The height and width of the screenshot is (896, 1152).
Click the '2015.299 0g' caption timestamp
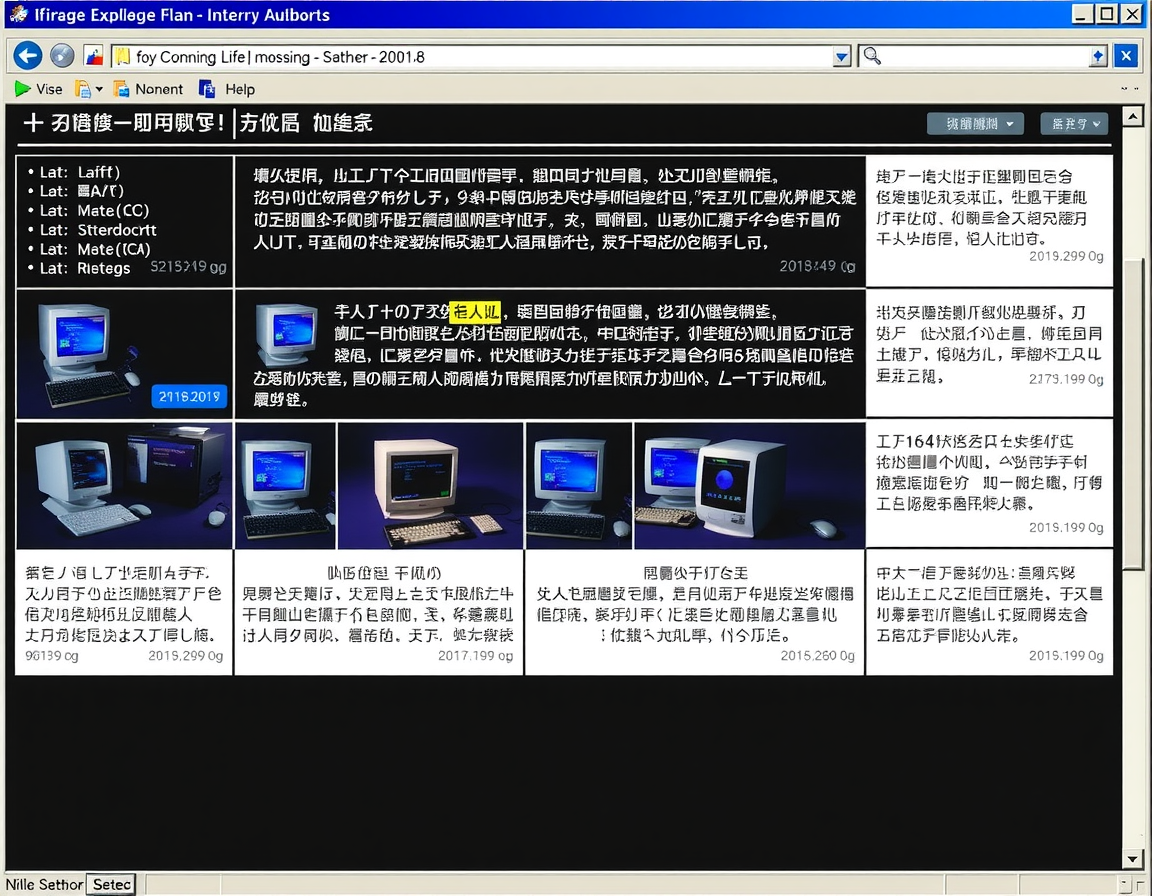(x=186, y=656)
